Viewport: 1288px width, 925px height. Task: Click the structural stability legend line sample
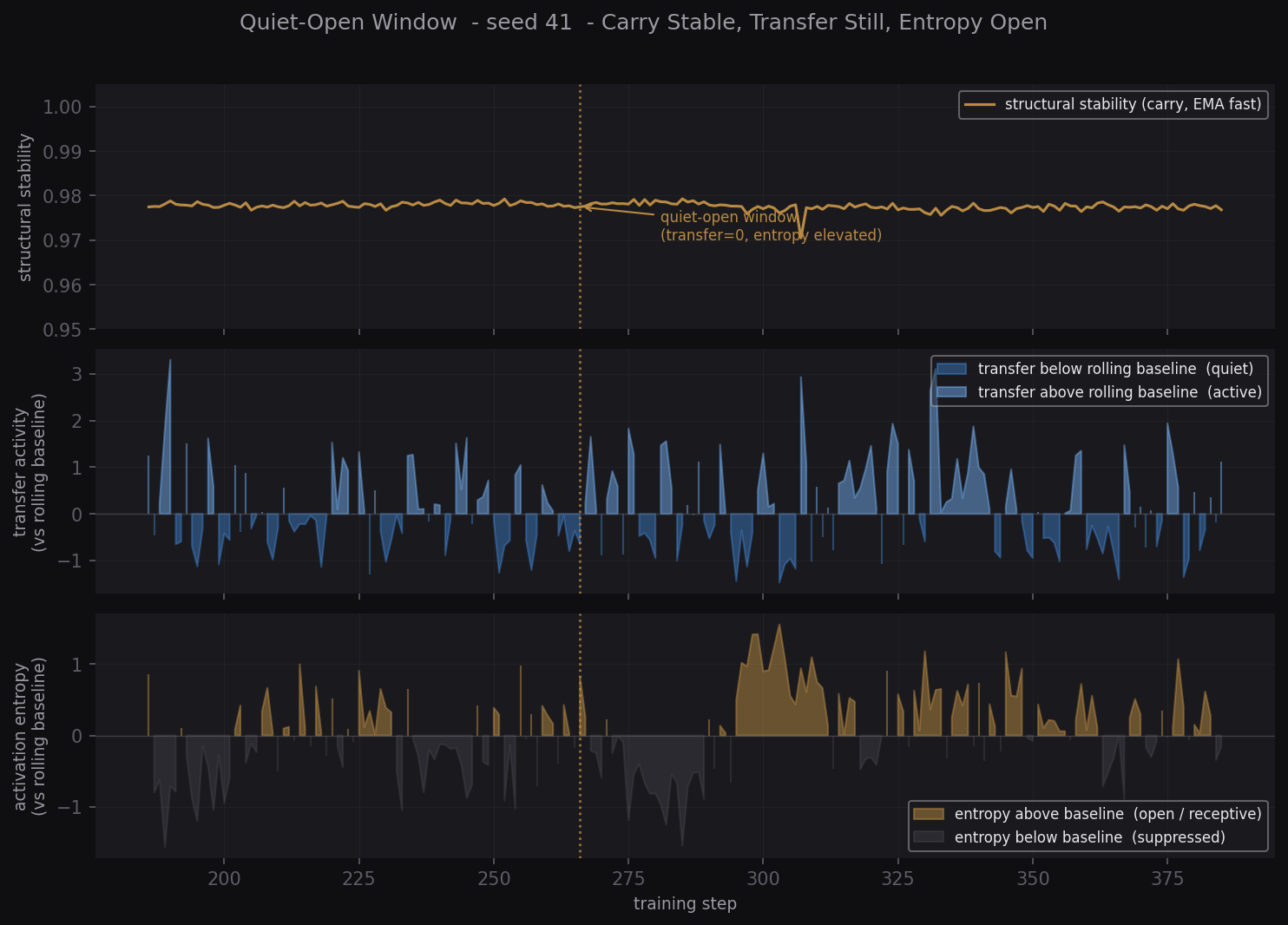point(980,105)
